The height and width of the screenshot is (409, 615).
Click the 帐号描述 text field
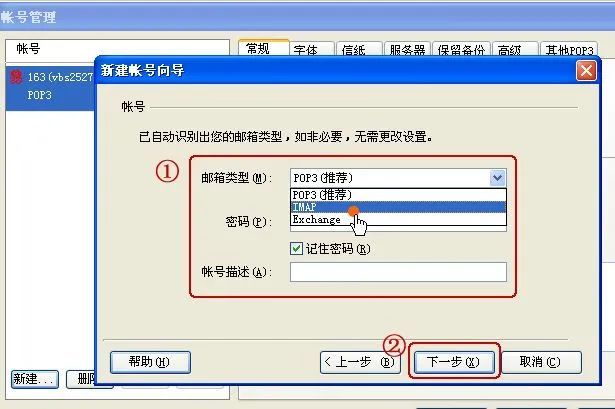pos(398,272)
